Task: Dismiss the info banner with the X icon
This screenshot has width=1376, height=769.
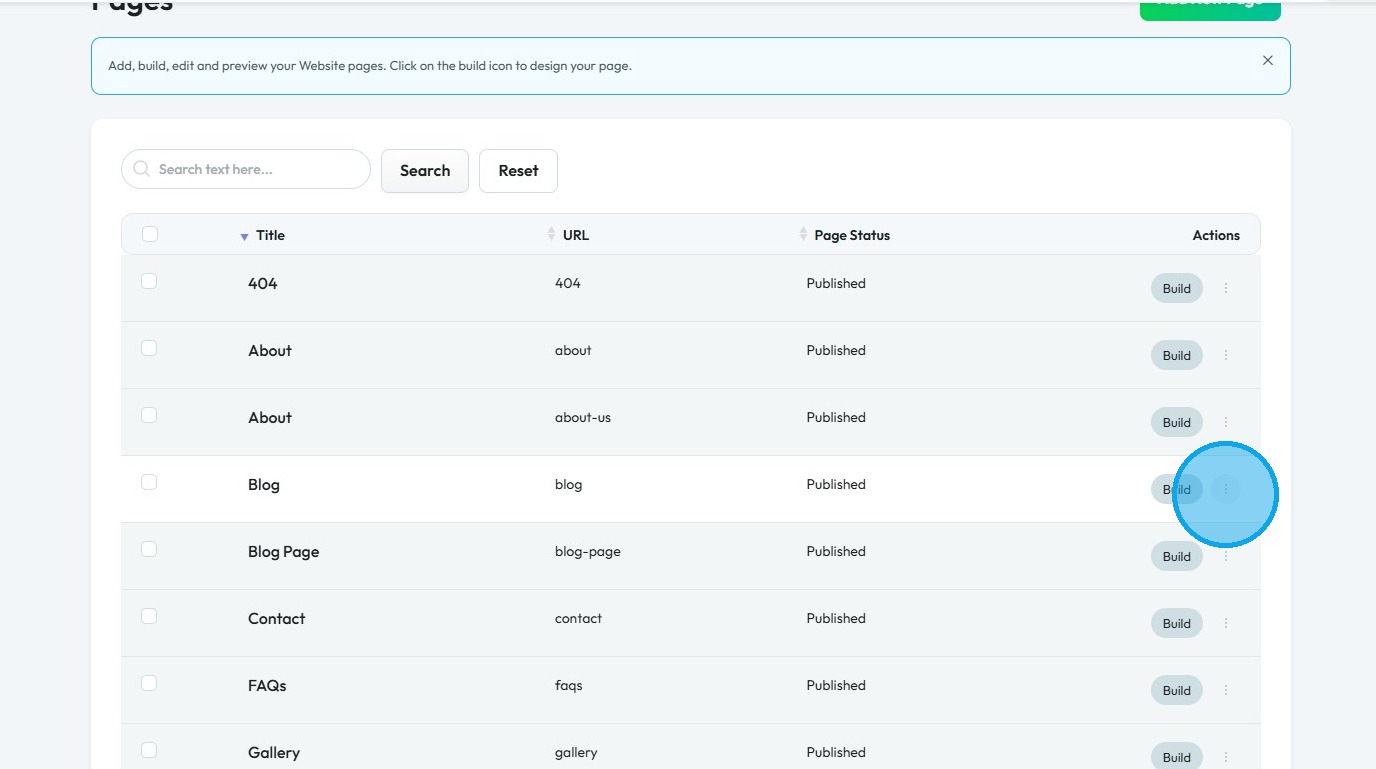Action: pyautogui.click(x=1268, y=60)
